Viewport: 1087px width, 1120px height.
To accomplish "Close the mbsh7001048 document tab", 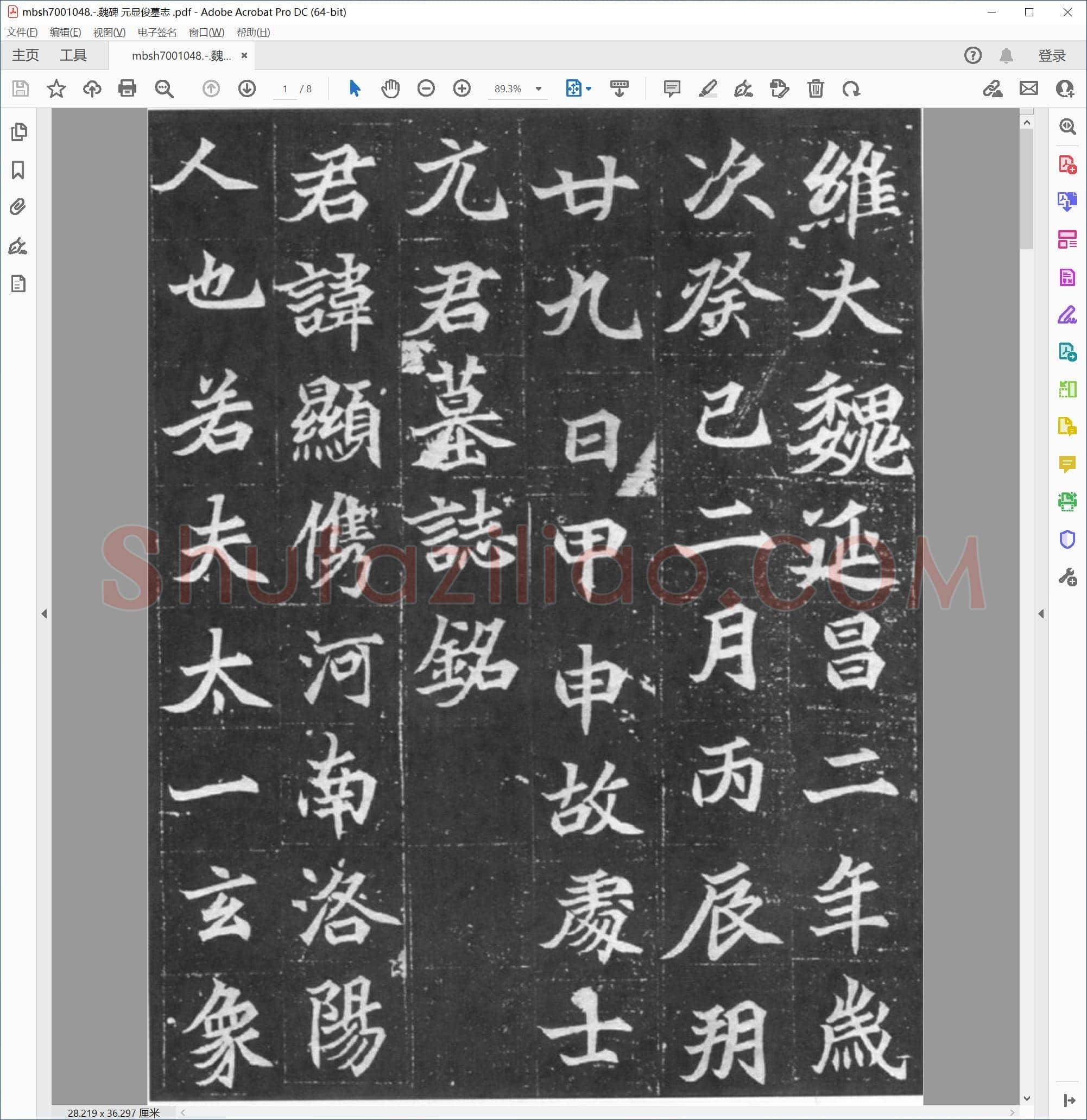I will click(x=244, y=55).
